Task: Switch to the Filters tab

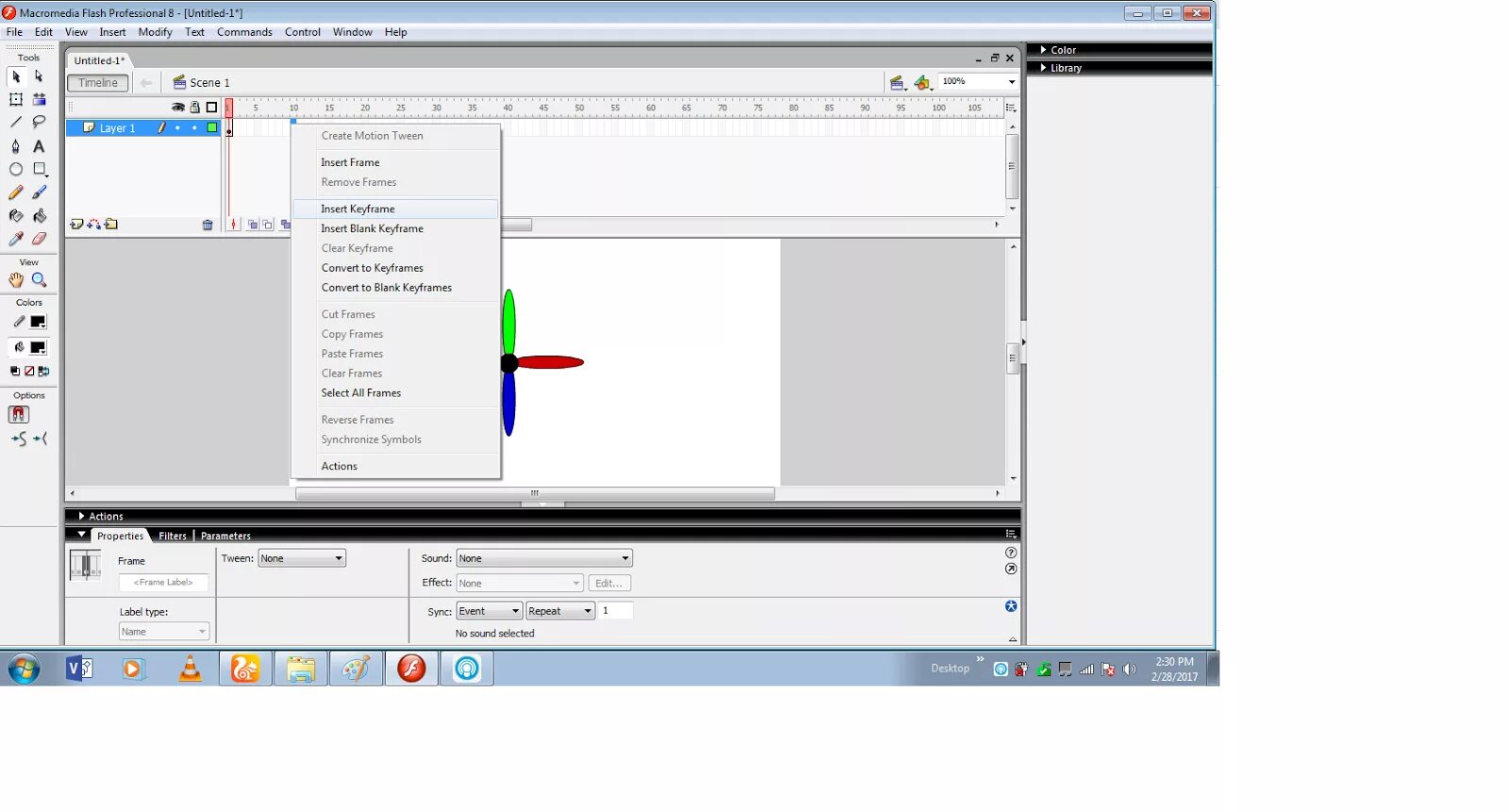Action: pos(173,536)
